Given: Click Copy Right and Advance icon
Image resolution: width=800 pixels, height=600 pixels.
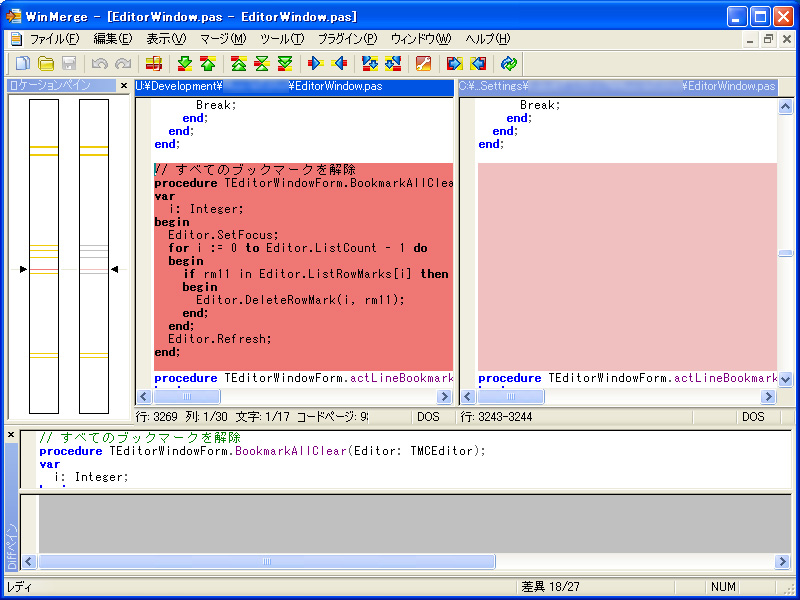Looking at the screenshot, I should (x=370, y=63).
